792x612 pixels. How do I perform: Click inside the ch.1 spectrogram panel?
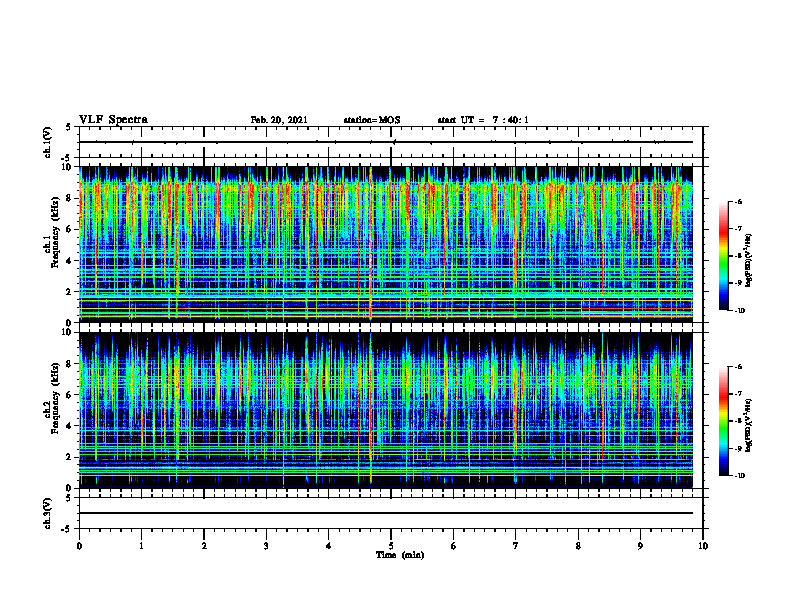pyautogui.click(x=386, y=244)
